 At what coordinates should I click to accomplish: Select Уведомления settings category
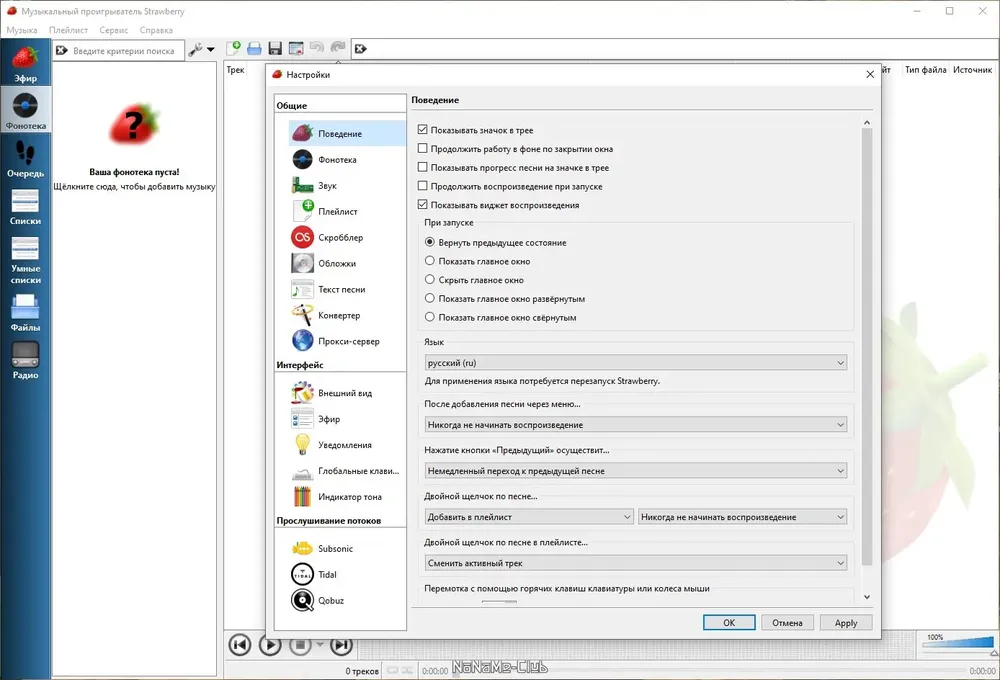coord(347,445)
